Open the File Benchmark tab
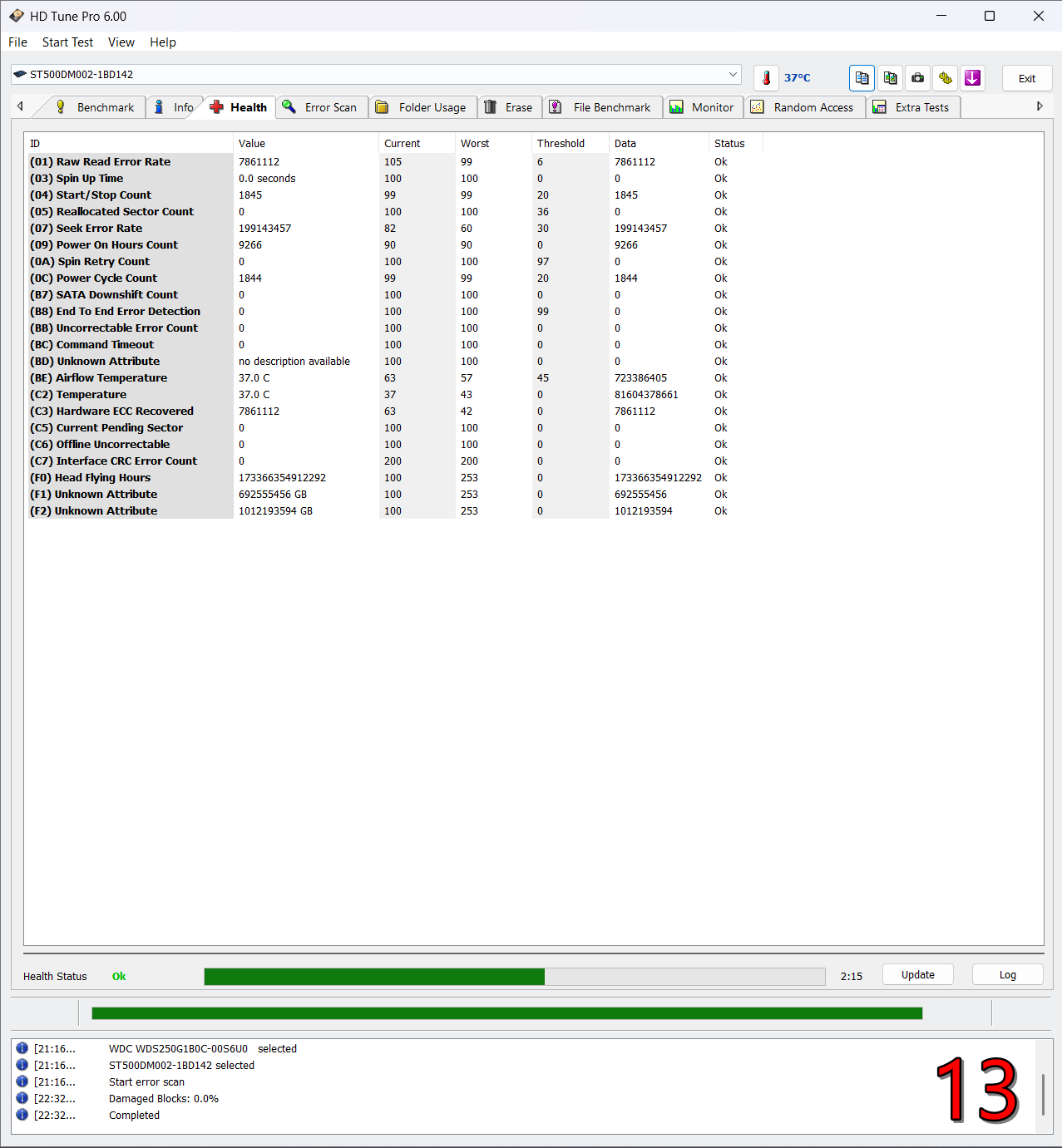The width and height of the screenshot is (1062, 1148). pyautogui.click(x=601, y=107)
